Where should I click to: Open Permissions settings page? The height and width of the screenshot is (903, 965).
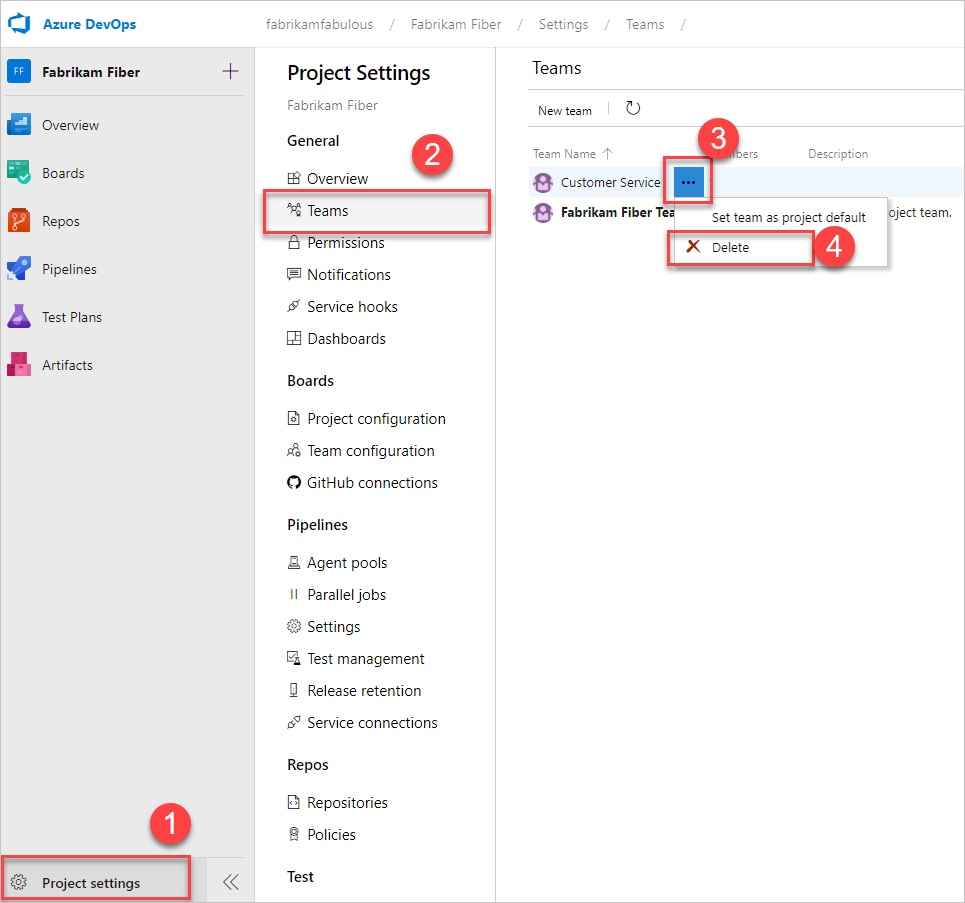pyautogui.click(x=346, y=243)
